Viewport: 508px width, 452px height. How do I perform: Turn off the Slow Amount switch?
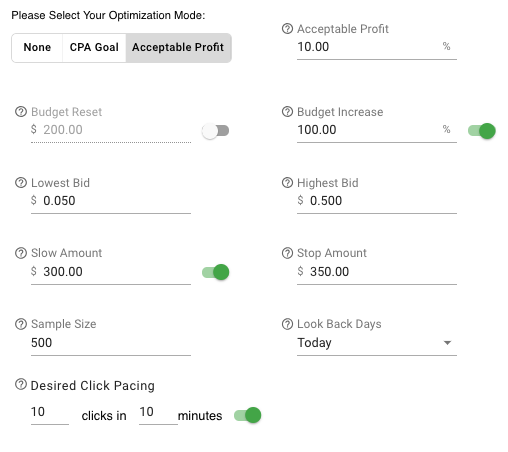[x=216, y=272]
